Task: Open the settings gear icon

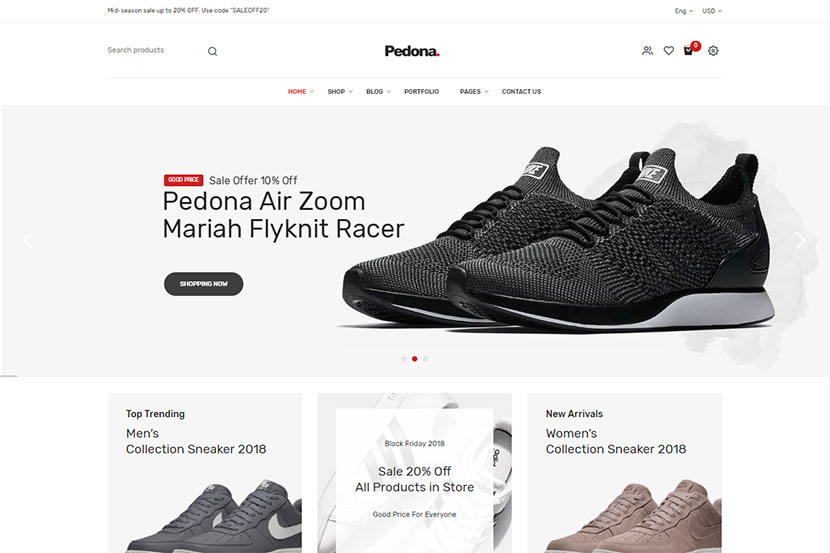Action: [713, 51]
